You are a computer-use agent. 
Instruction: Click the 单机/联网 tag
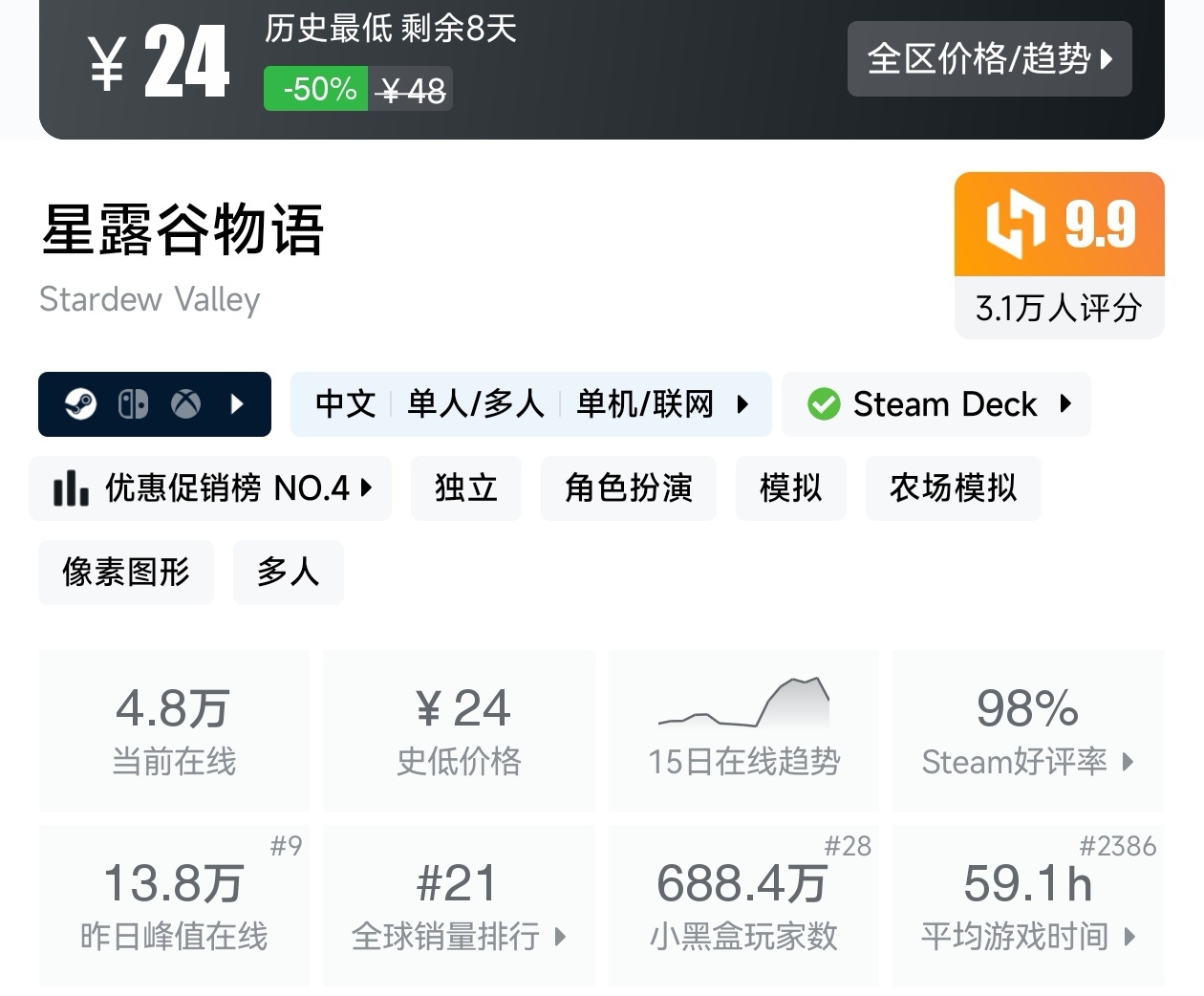coord(645,404)
